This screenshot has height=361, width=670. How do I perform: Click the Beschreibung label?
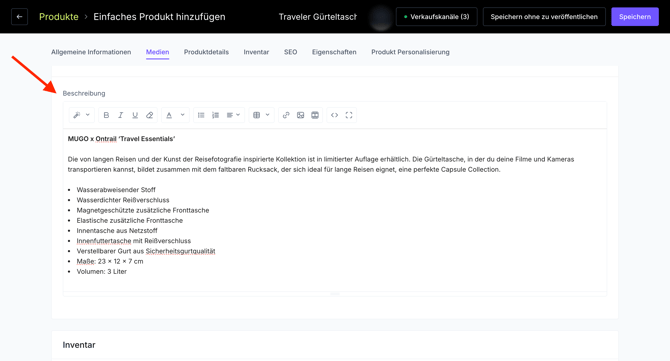pyautogui.click(x=84, y=93)
